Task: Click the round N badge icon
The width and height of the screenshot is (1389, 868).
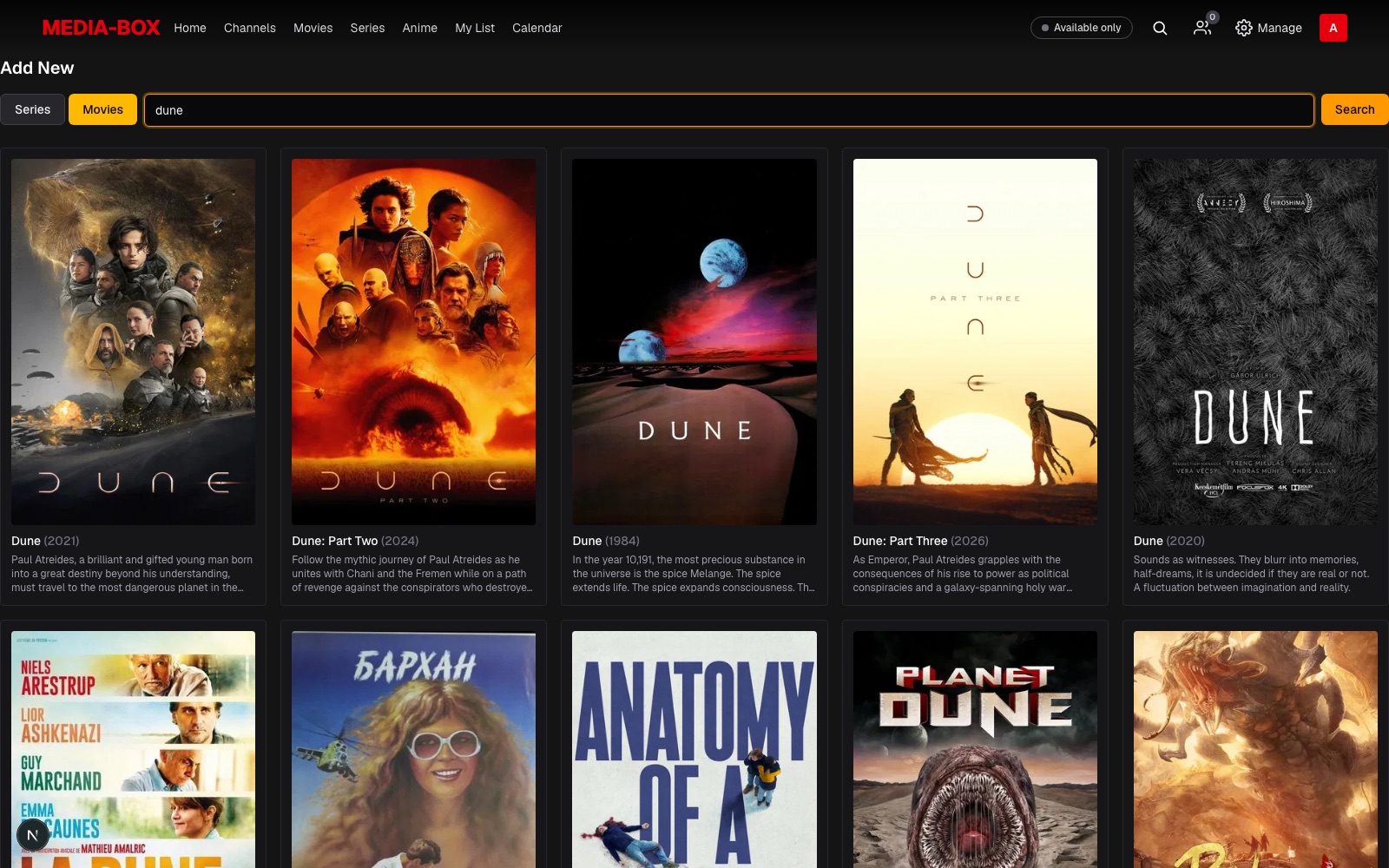Action: click(32, 835)
